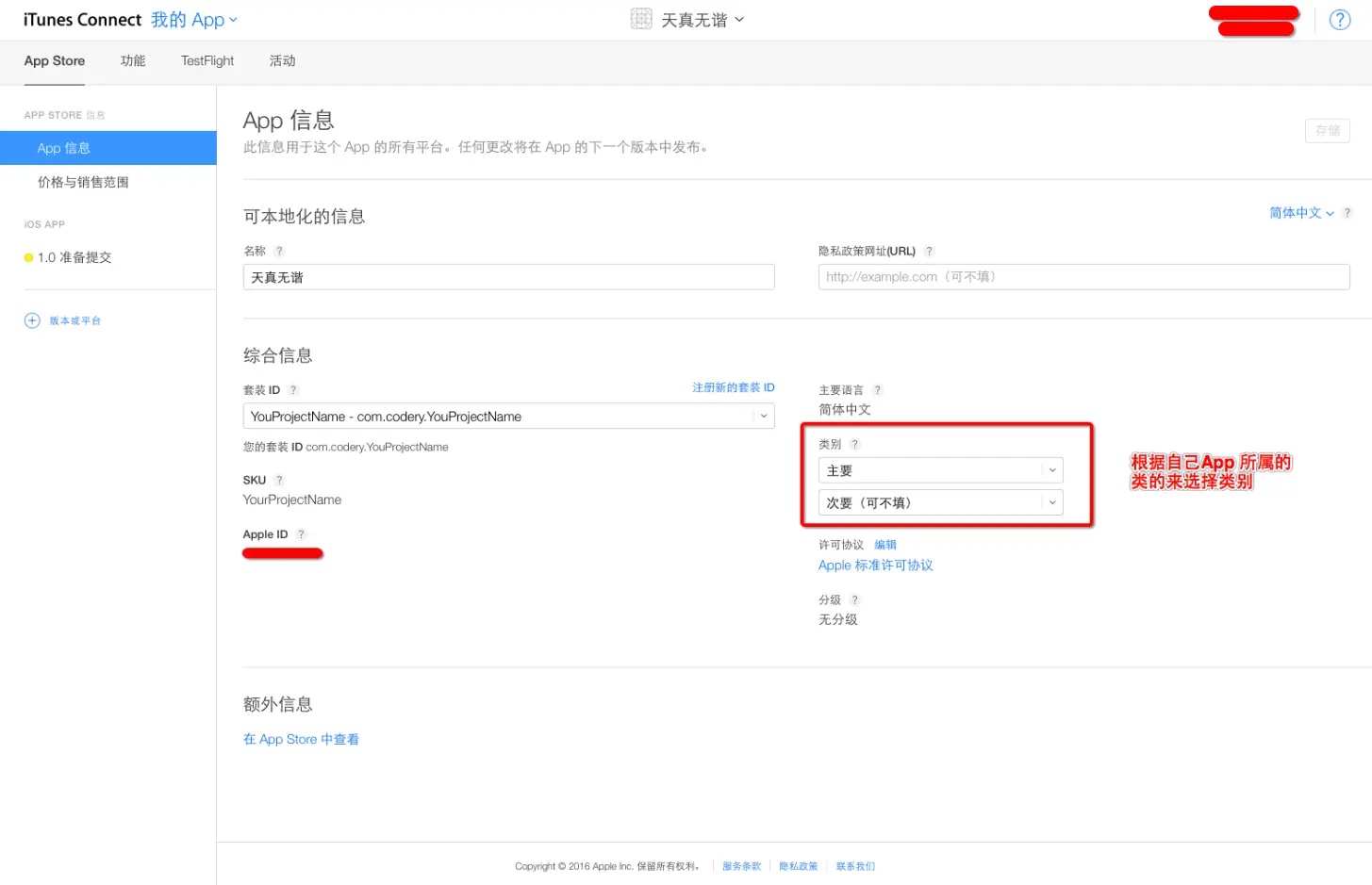
Task: Open the 次要（可不填）secondary category dropdown
Action: point(941,502)
